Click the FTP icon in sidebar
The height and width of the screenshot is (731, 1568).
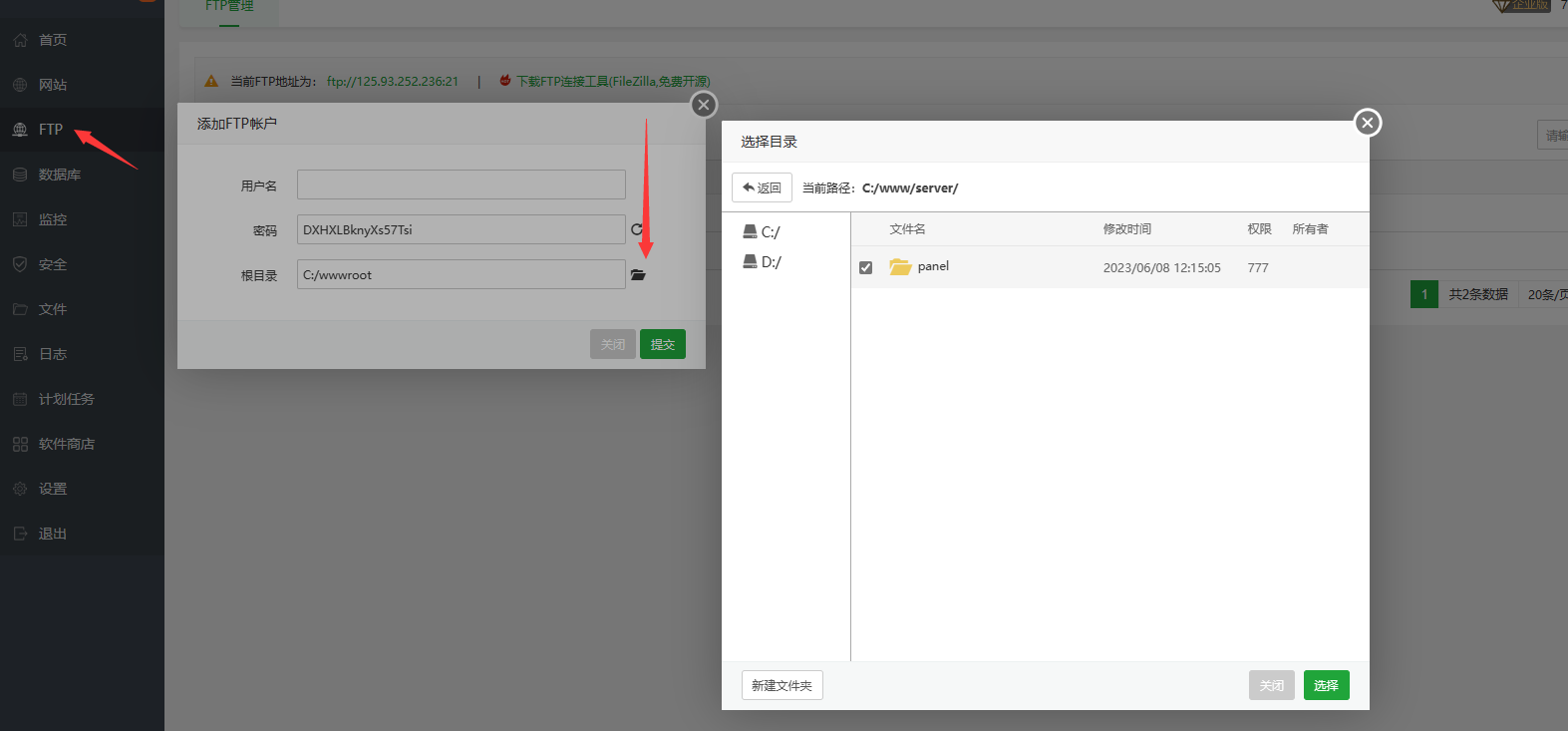click(x=20, y=130)
